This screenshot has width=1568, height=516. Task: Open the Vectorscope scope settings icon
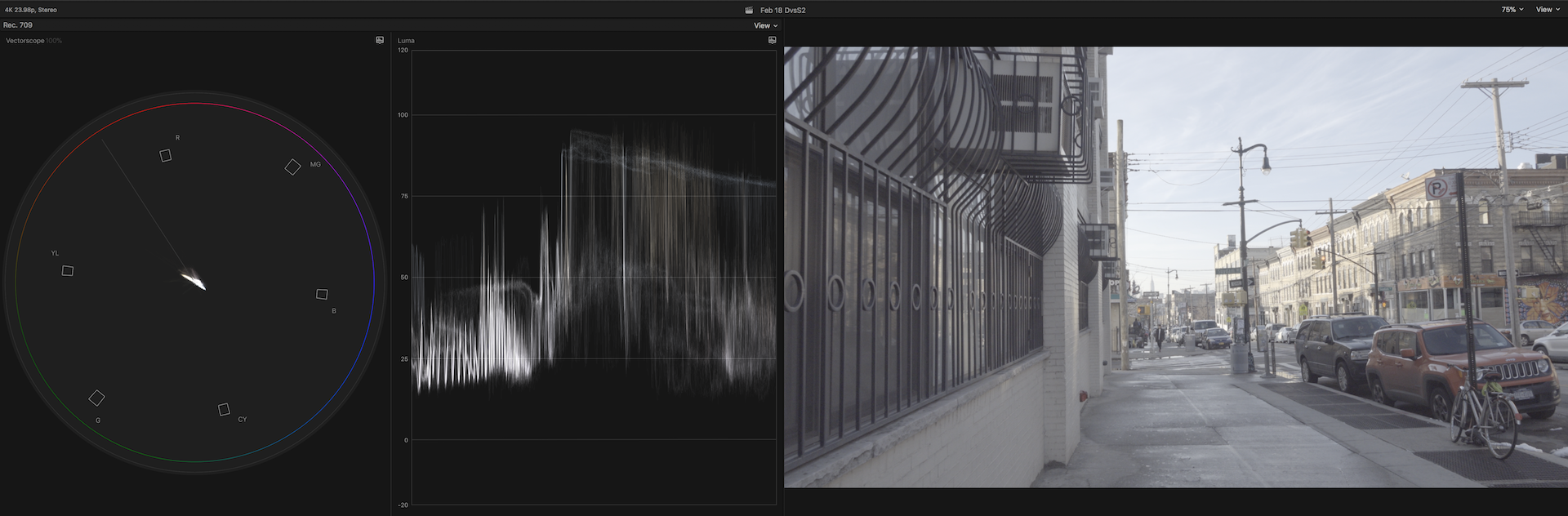click(x=380, y=40)
